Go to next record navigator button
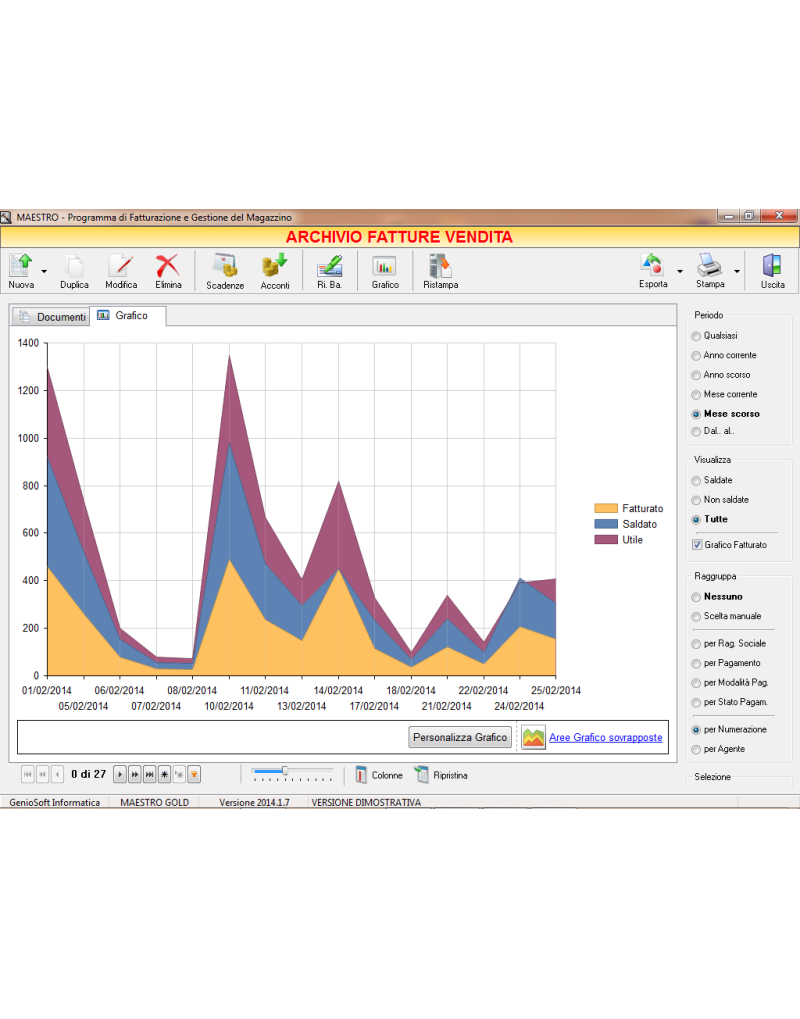800x1019 pixels. click(120, 774)
